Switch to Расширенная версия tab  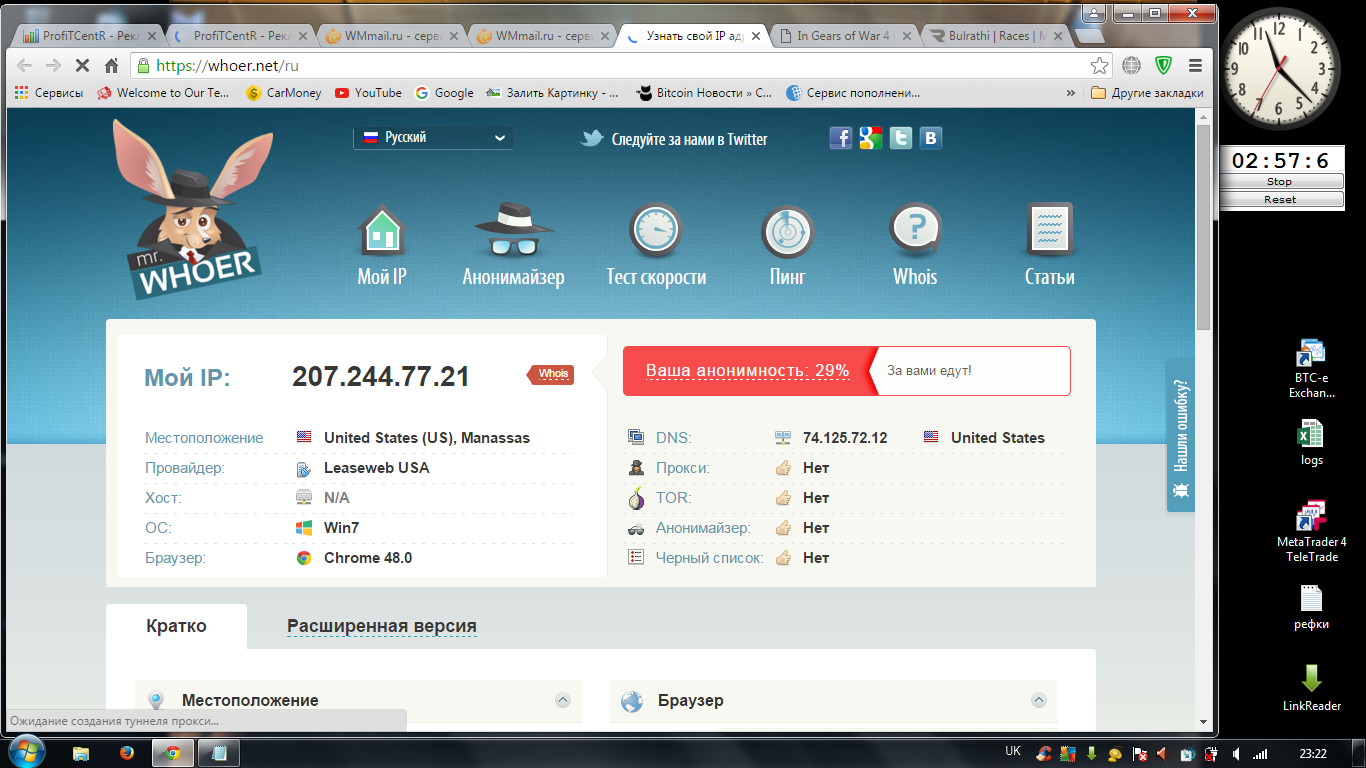click(382, 626)
